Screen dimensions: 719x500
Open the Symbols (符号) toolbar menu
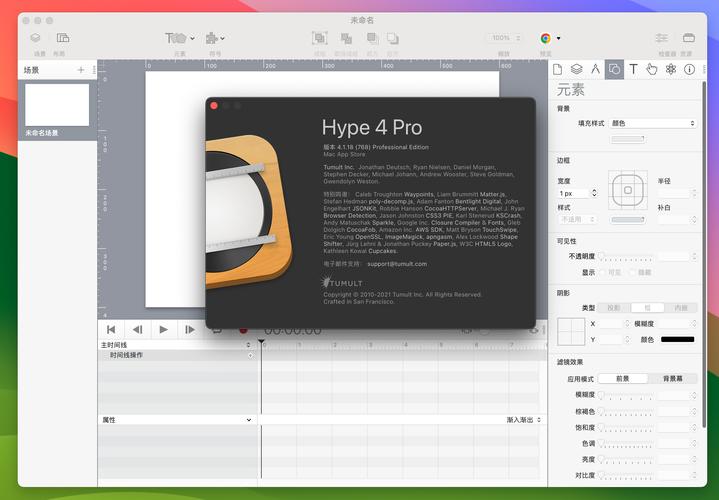[215, 38]
